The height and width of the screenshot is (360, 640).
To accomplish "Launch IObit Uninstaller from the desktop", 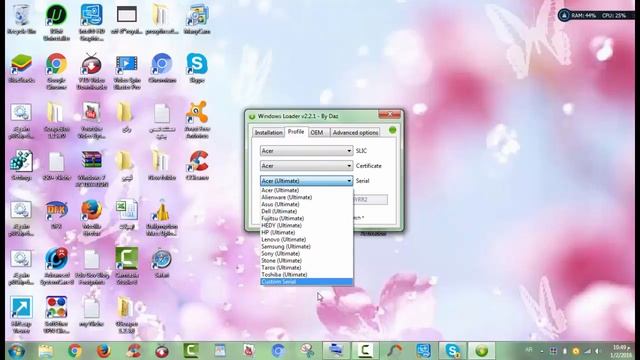I will coord(56,22).
